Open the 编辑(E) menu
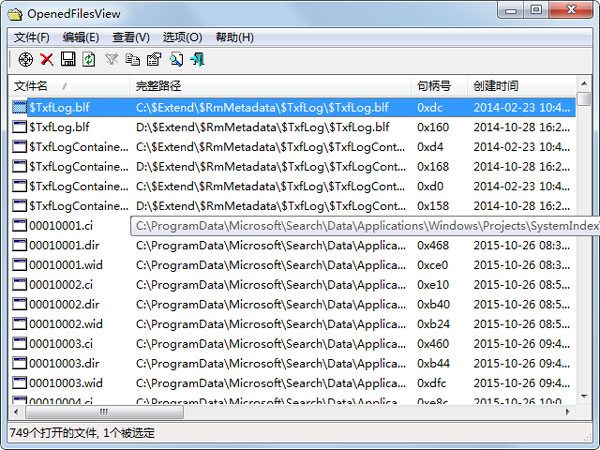Viewport: 600px width, 450px height. [81, 38]
